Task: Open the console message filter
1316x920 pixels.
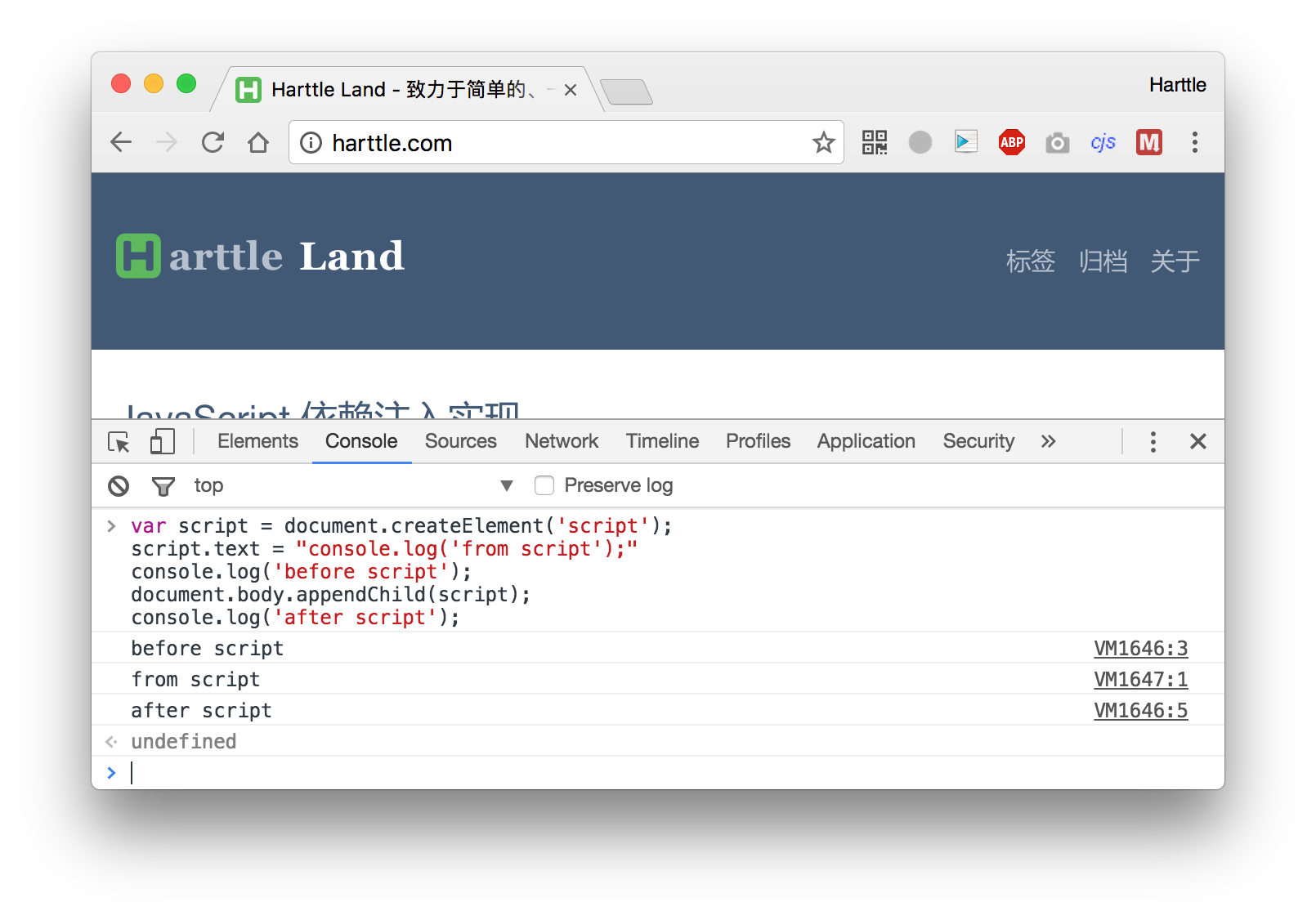Action: (x=163, y=485)
